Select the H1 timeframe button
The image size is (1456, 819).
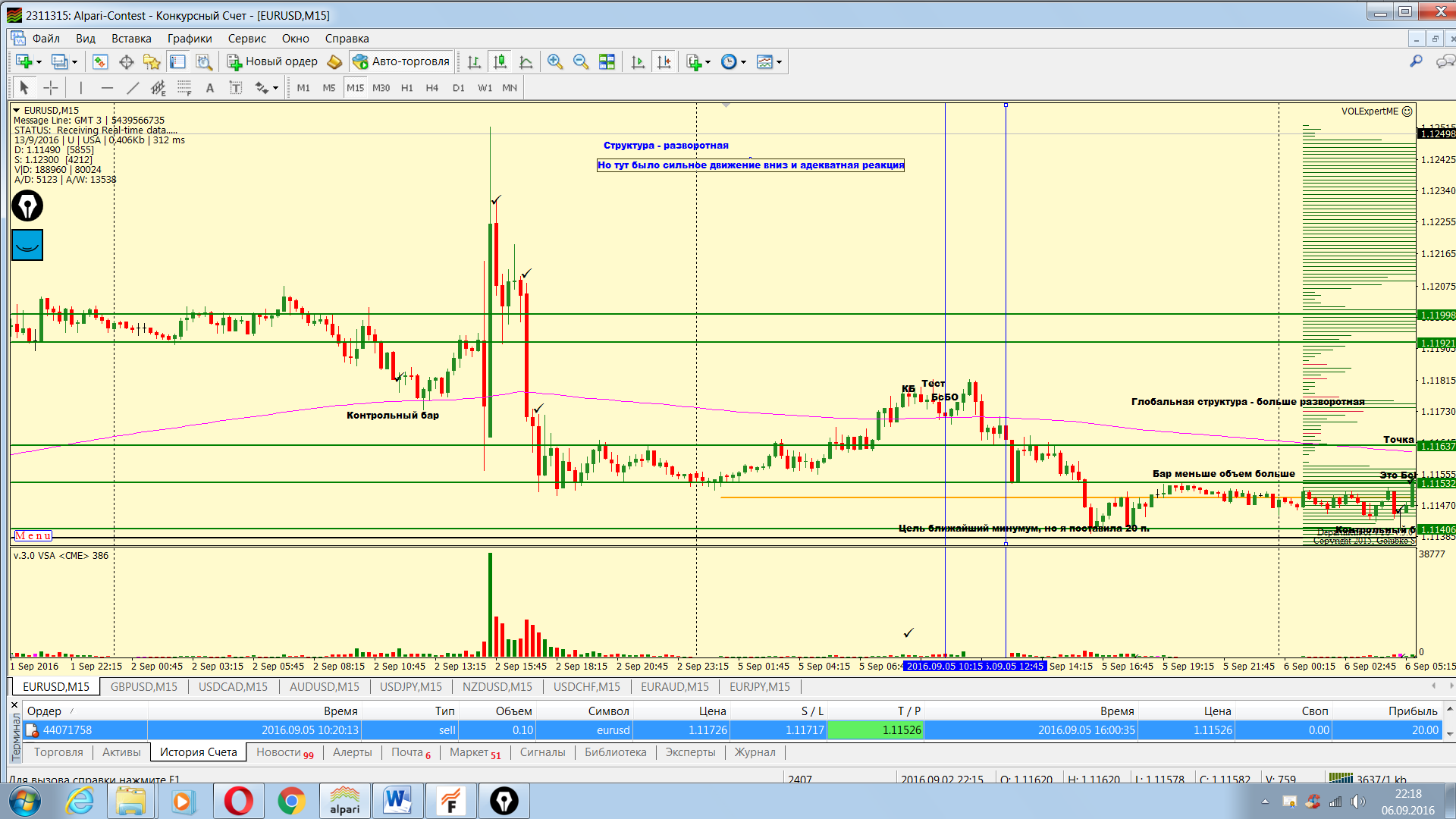pyautogui.click(x=407, y=88)
